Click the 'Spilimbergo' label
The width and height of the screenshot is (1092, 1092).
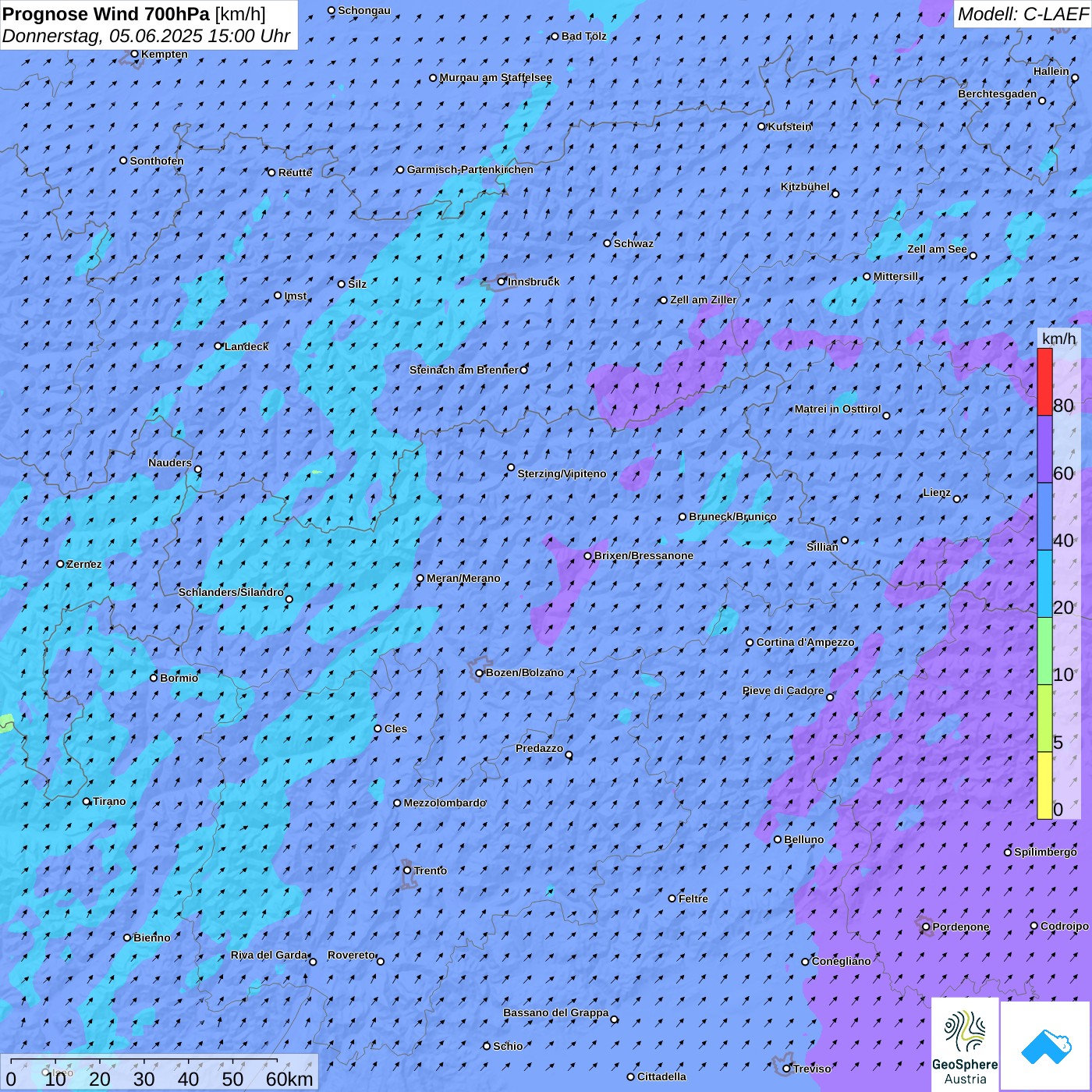1045,852
